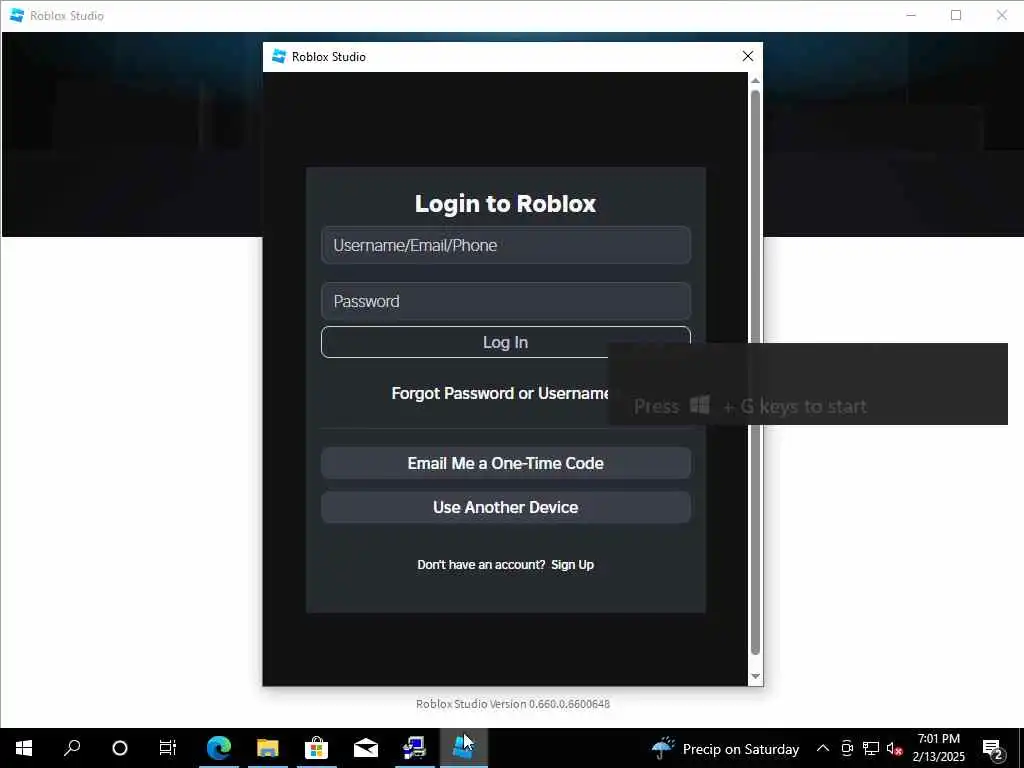Open the notification center icon
The image size is (1024, 768).
(x=993, y=748)
